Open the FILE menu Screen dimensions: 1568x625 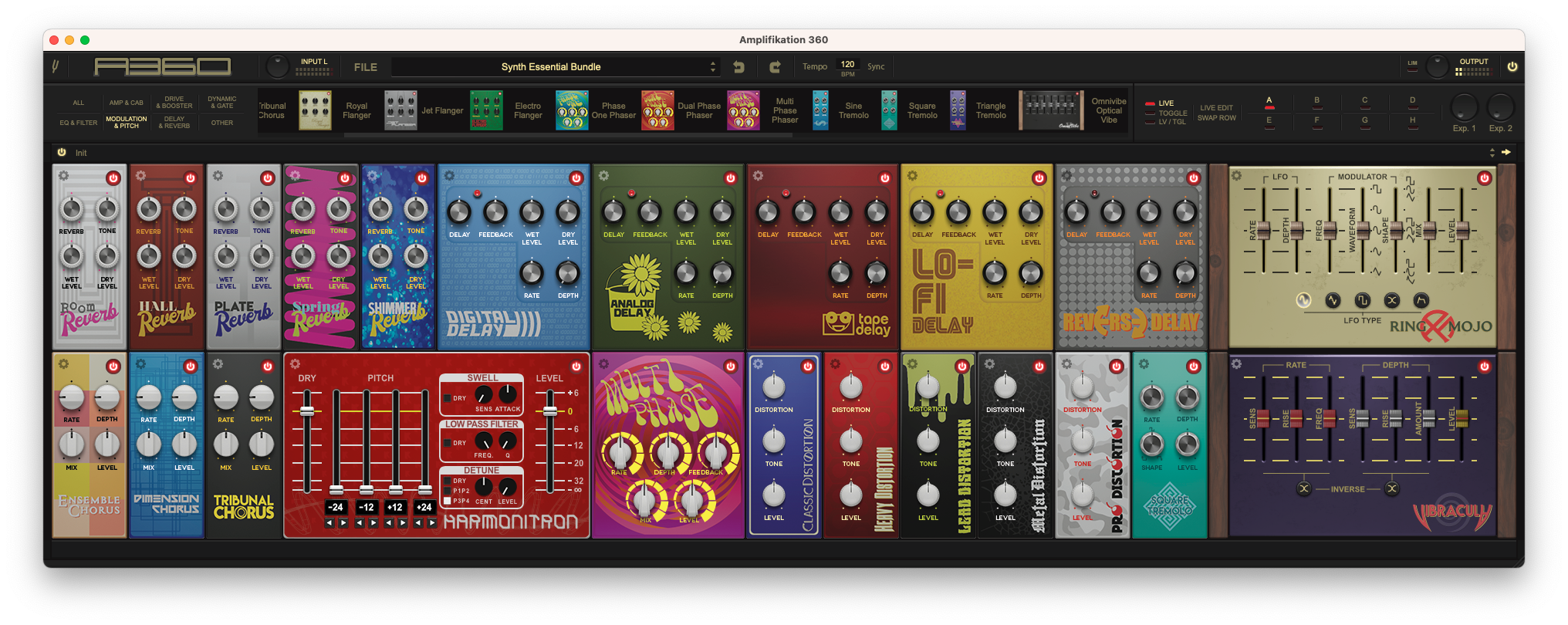point(366,67)
